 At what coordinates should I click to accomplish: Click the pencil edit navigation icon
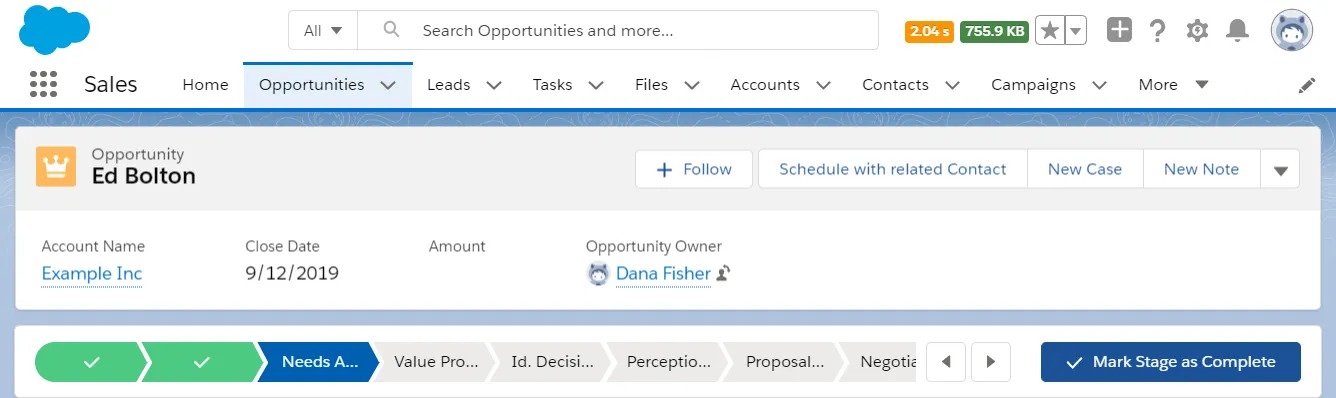tap(1307, 85)
